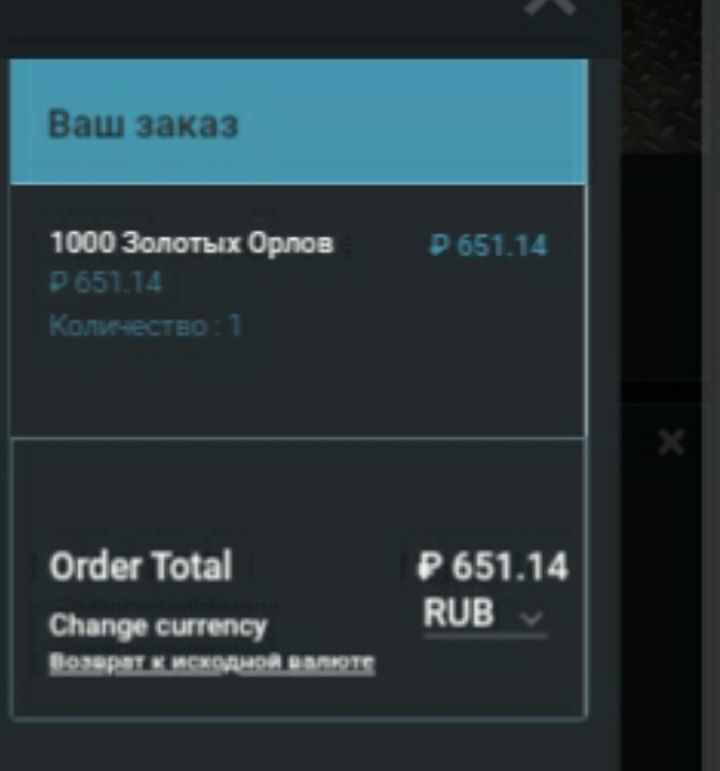Click the underline beneath the RUB selector
The width and height of the screenshot is (720, 771).
click(x=485, y=636)
